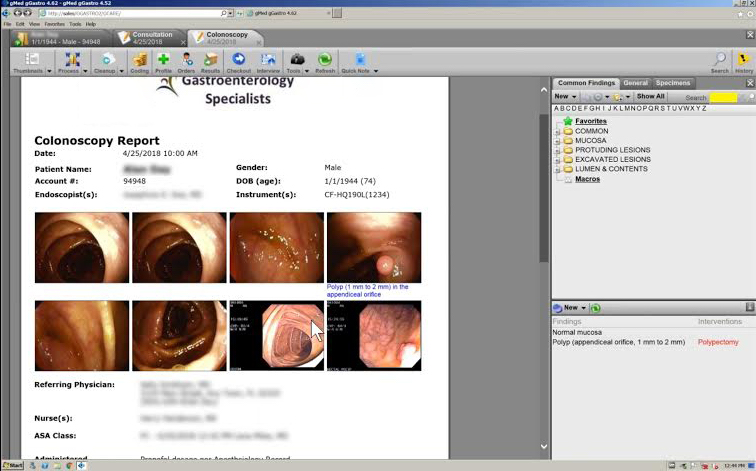Open the New dropdown in Common Findings
The height and width of the screenshot is (471, 756).
click(566, 96)
